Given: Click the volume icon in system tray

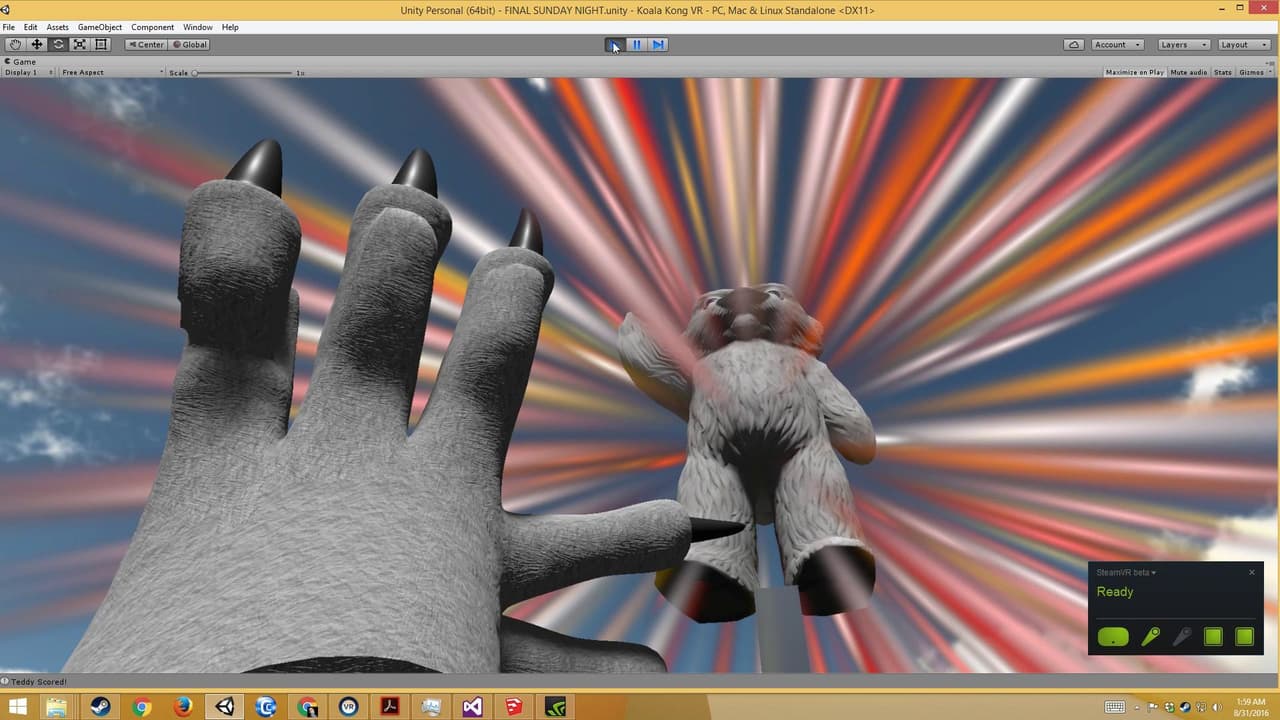Looking at the screenshot, I should (1217, 707).
